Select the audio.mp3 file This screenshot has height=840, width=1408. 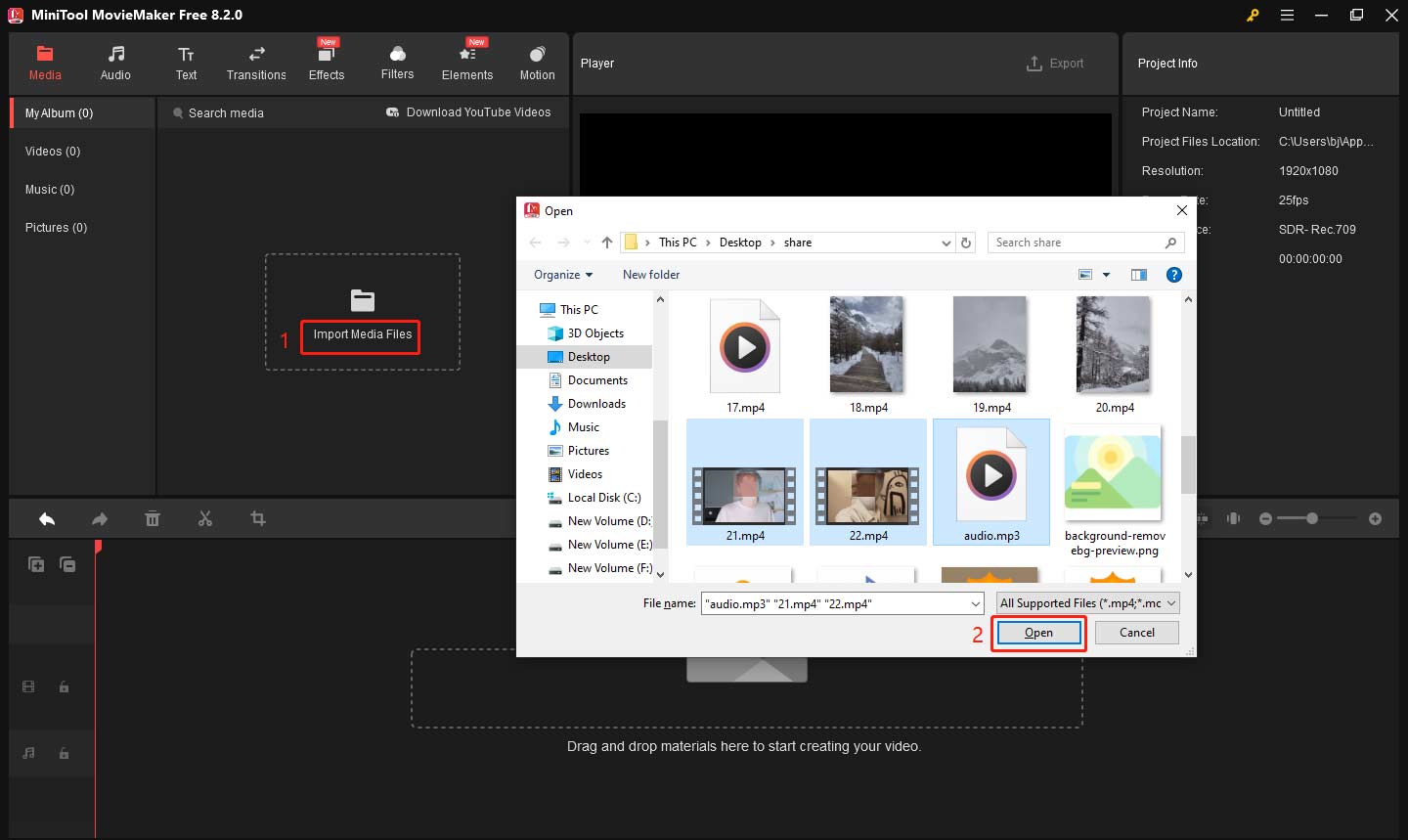click(991, 482)
